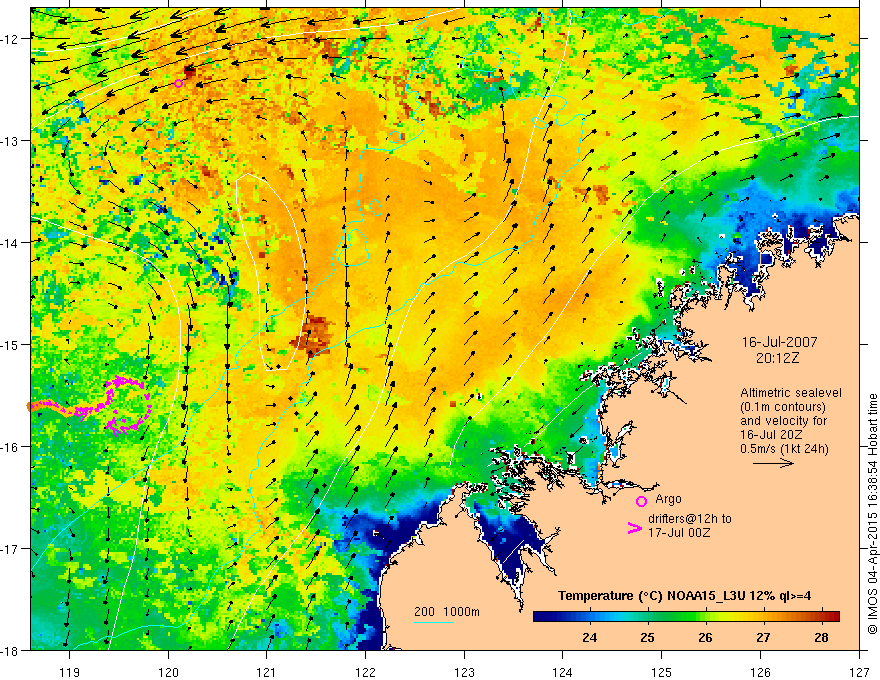This screenshot has width=880, height=680.
Task: Click the 27 value on temperature scale
Action: [x=763, y=637]
